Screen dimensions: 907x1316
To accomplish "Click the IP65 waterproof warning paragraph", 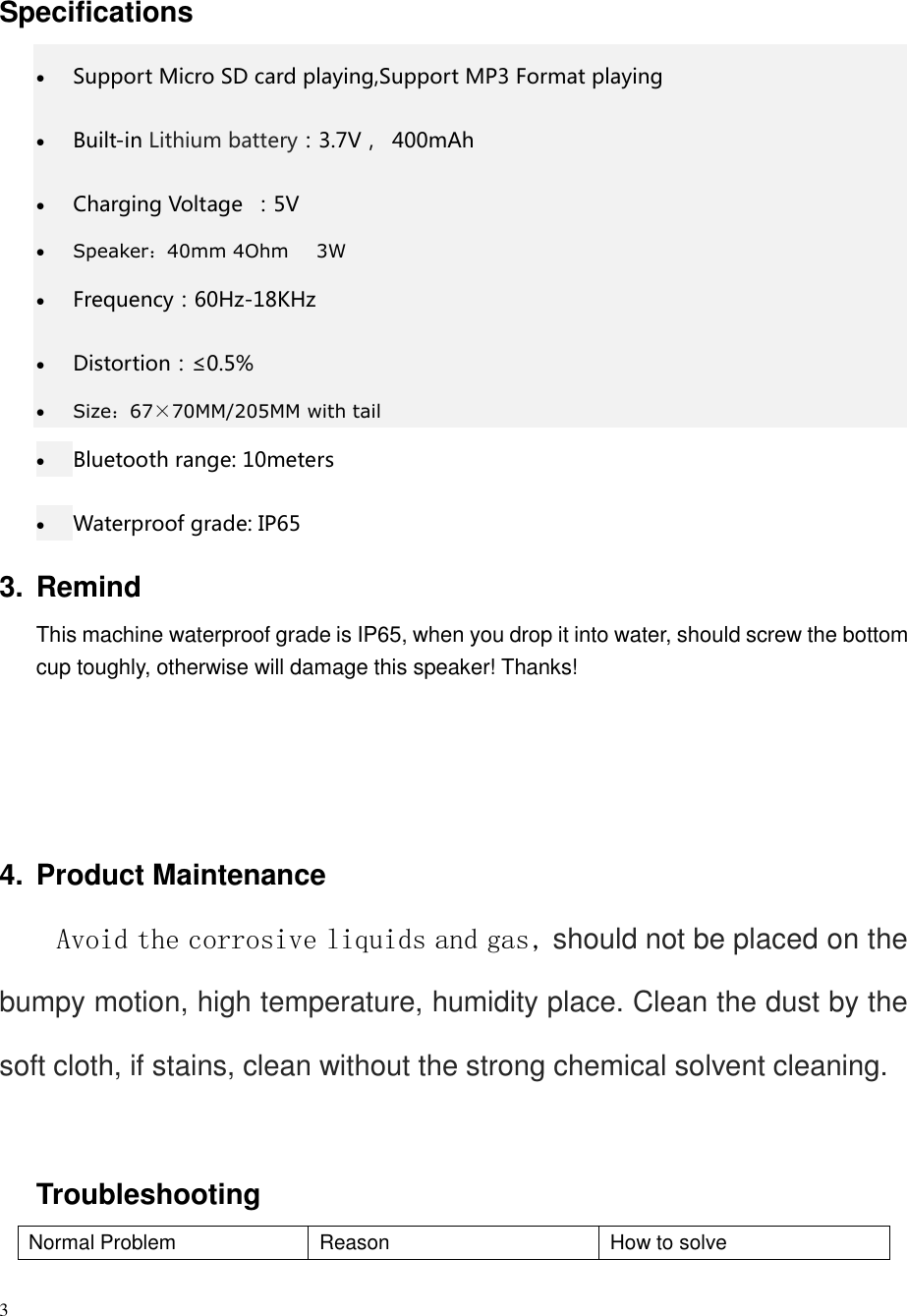I will tap(472, 652).
